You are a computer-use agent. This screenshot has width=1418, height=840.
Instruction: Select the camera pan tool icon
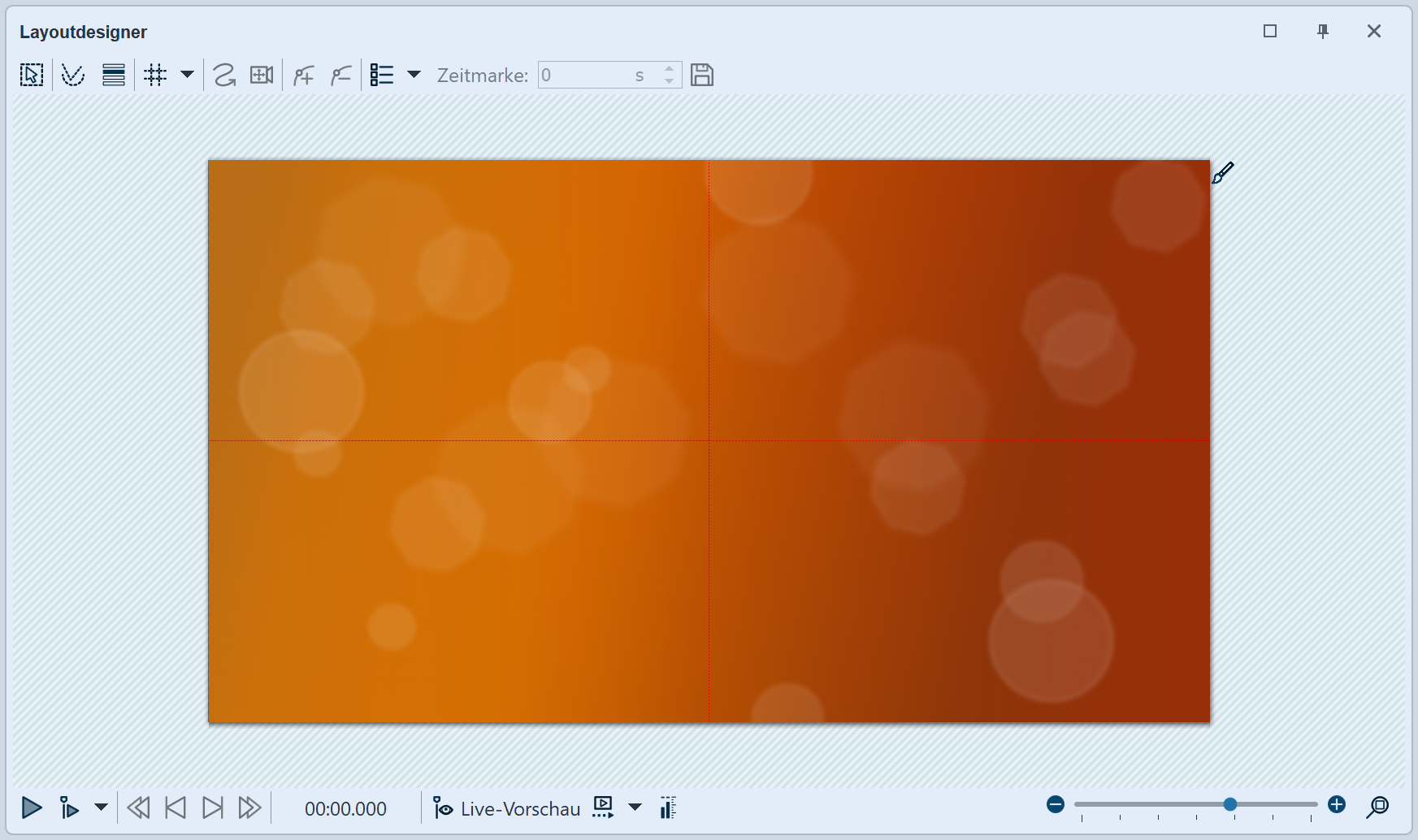262,76
